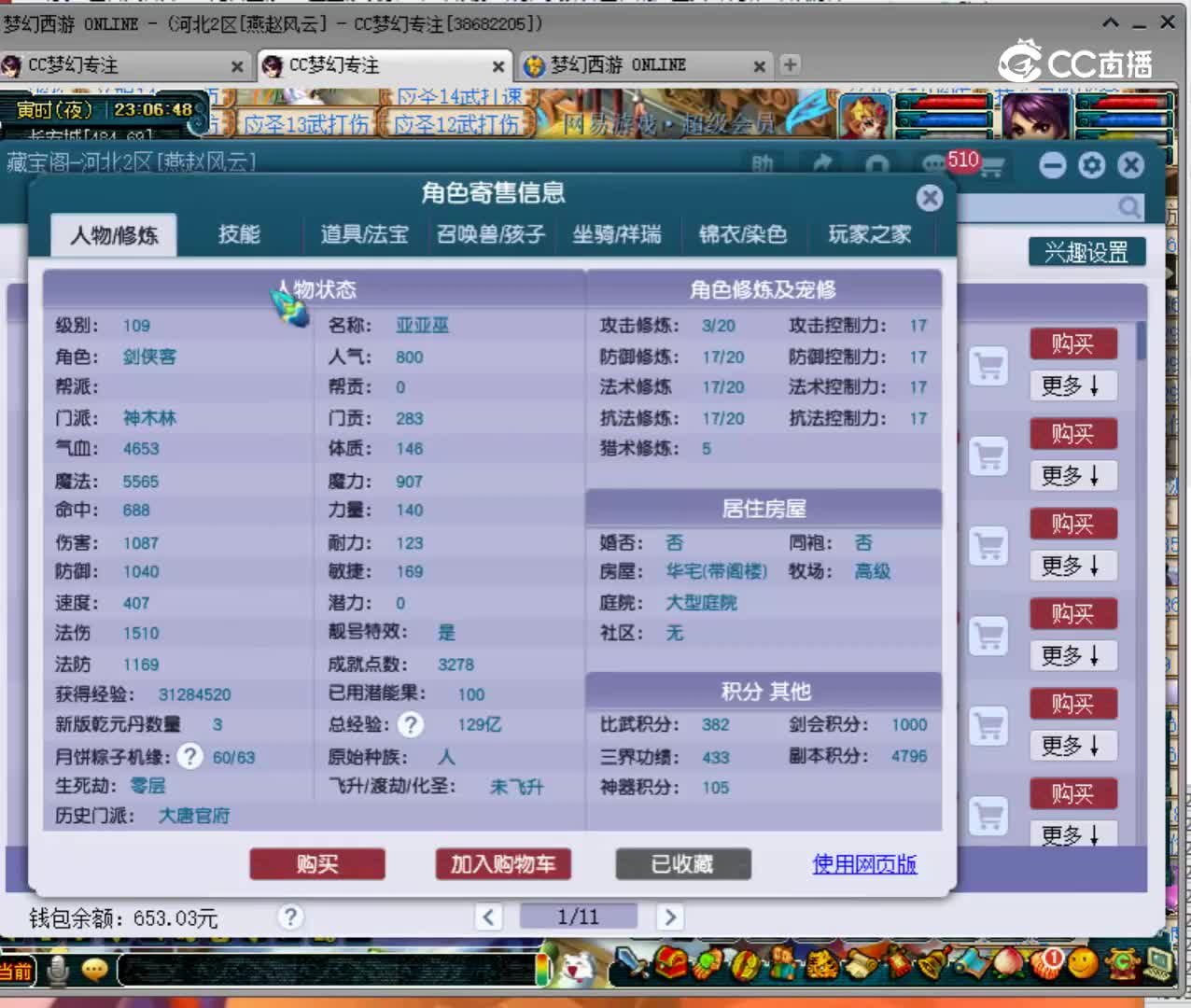Open the peach icon in bottom toolbar
This screenshot has width=1191, height=1008.
(1007, 962)
